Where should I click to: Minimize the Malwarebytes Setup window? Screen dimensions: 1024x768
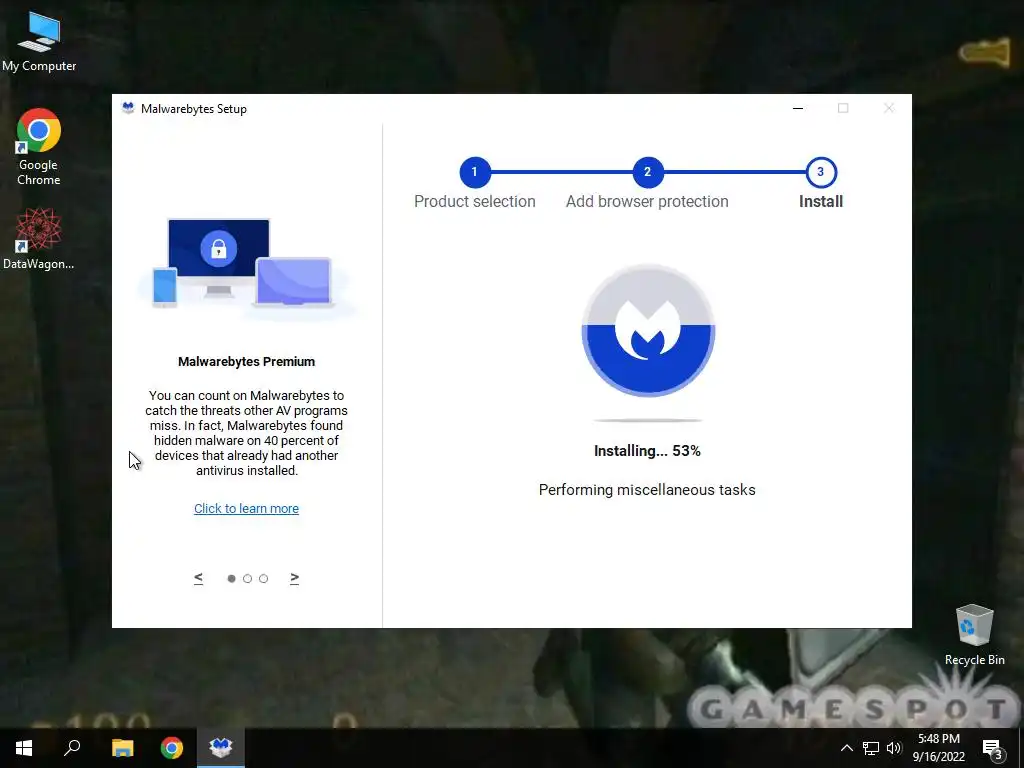pos(797,108)
